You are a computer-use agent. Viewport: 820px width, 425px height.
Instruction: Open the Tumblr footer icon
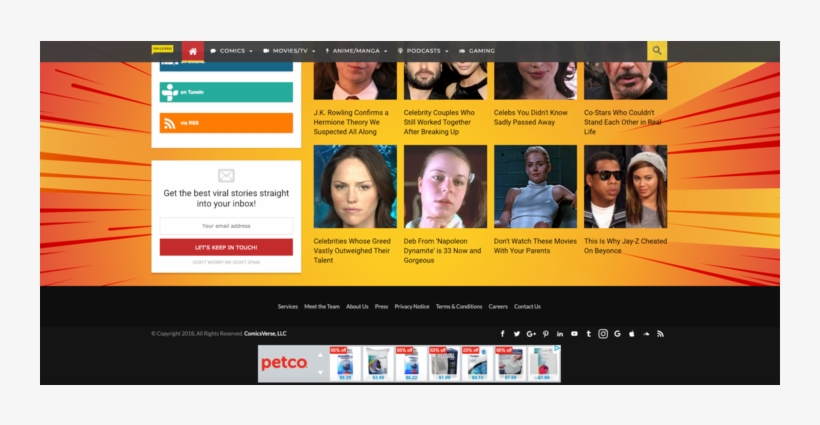pyautogui.click(x=588, y=334)
